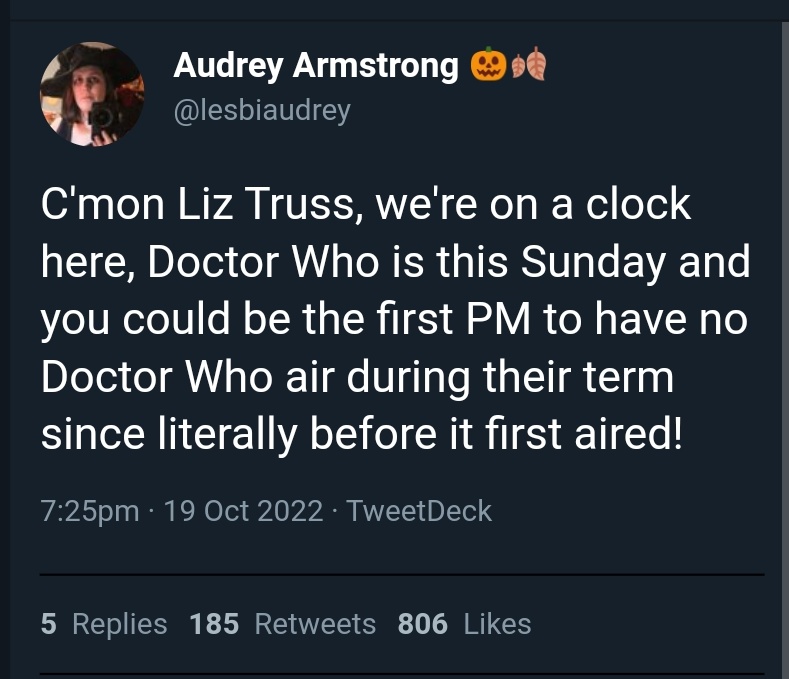Click the word "clock" in the tweet
789x679 pixels.
638,206
